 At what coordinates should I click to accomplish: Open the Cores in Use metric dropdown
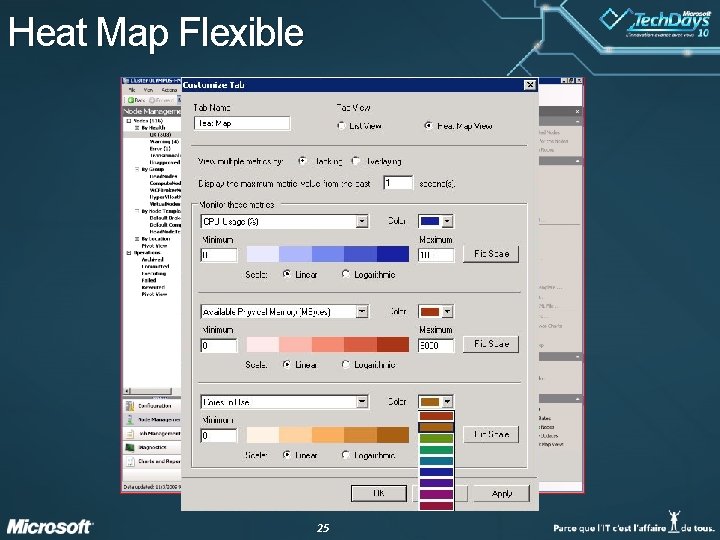point(362,402)
